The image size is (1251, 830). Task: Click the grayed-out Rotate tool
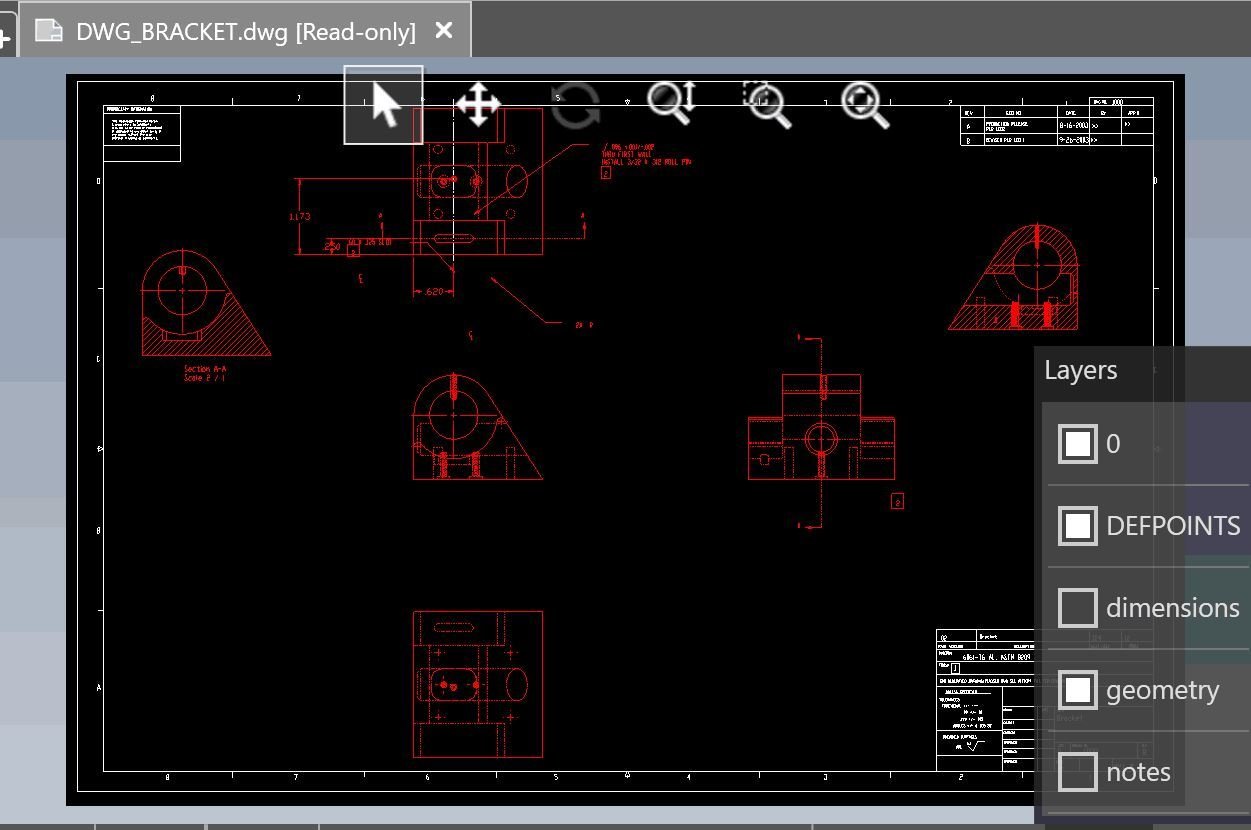575,105
